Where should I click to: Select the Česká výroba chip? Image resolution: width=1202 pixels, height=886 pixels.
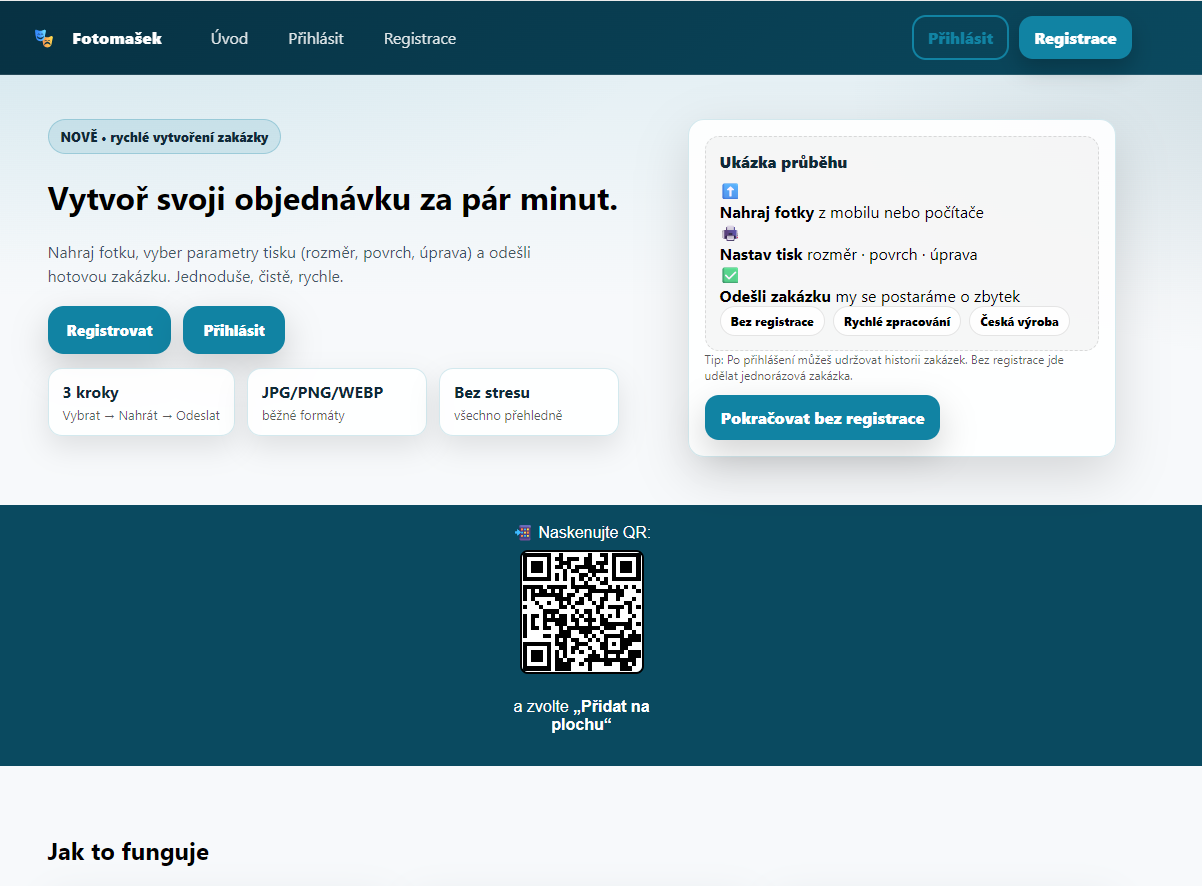click(1018, 321)
